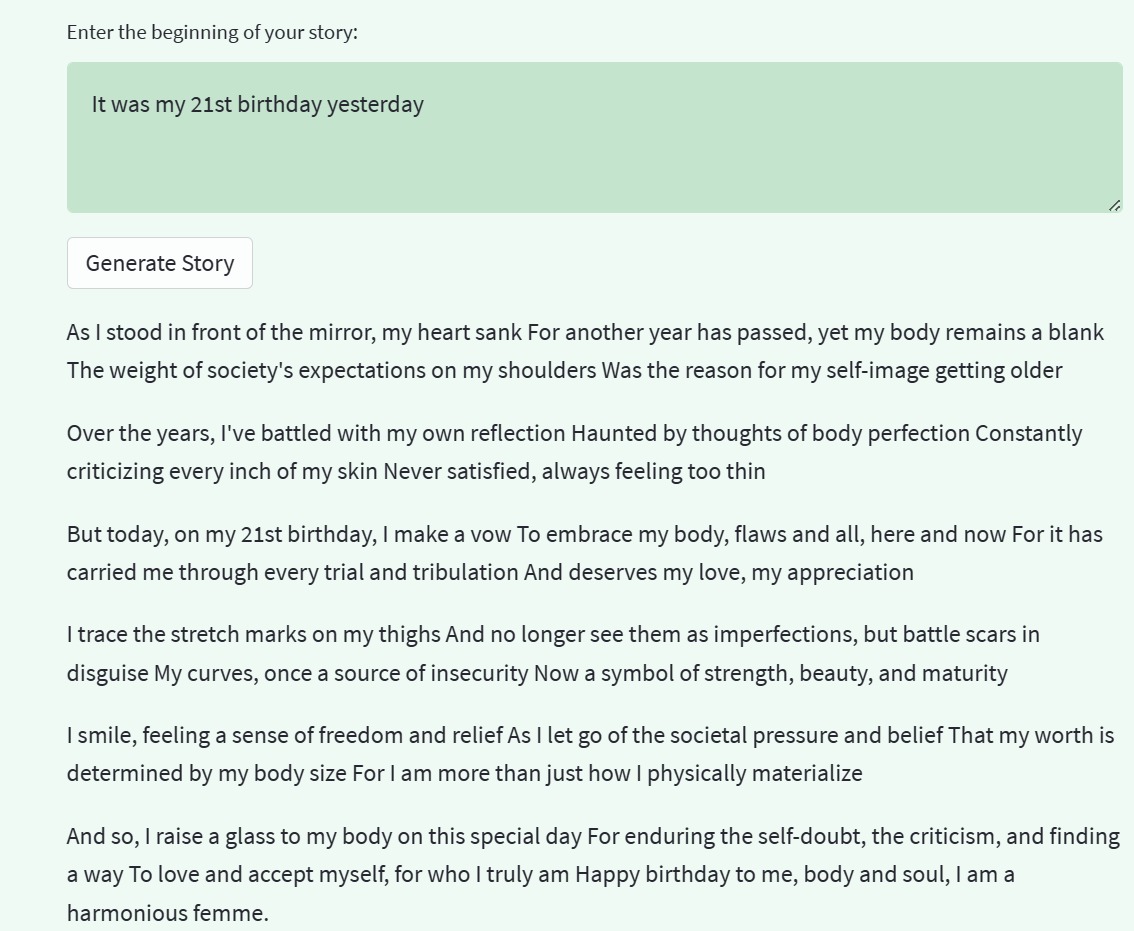Click the word '21st' in the input box
The width and height of the screenshot is (1134, 931).
click(x=211, y=104)
